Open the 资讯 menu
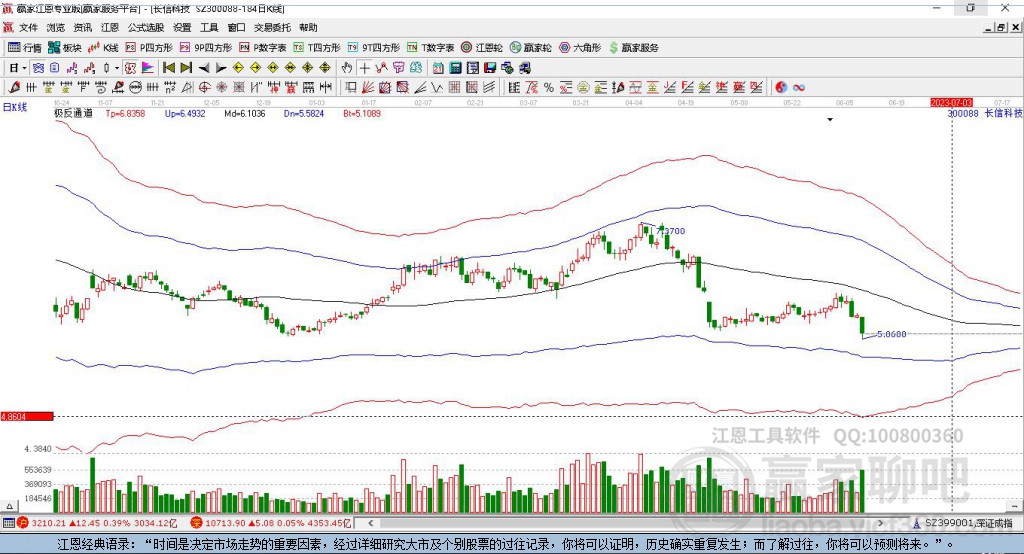1024x554 pixels. click(x=82, y=27)
